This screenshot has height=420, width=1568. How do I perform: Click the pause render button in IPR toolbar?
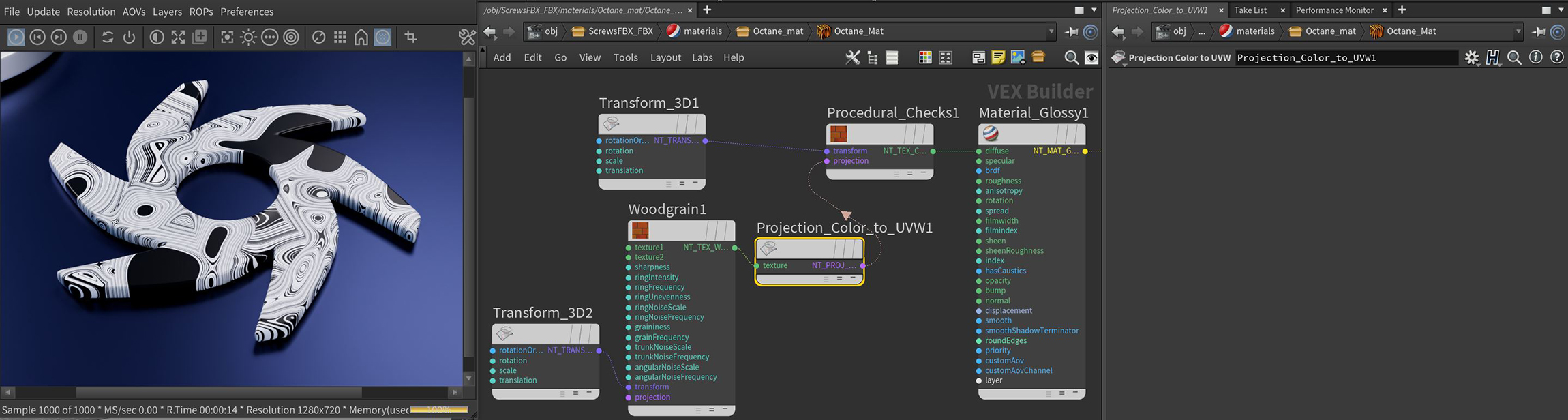coord(80,37)
